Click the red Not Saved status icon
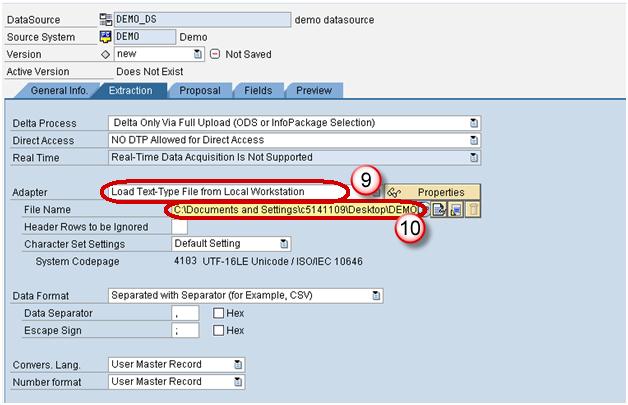The width and height of the screenshot is (628, 405). [215, 54]
